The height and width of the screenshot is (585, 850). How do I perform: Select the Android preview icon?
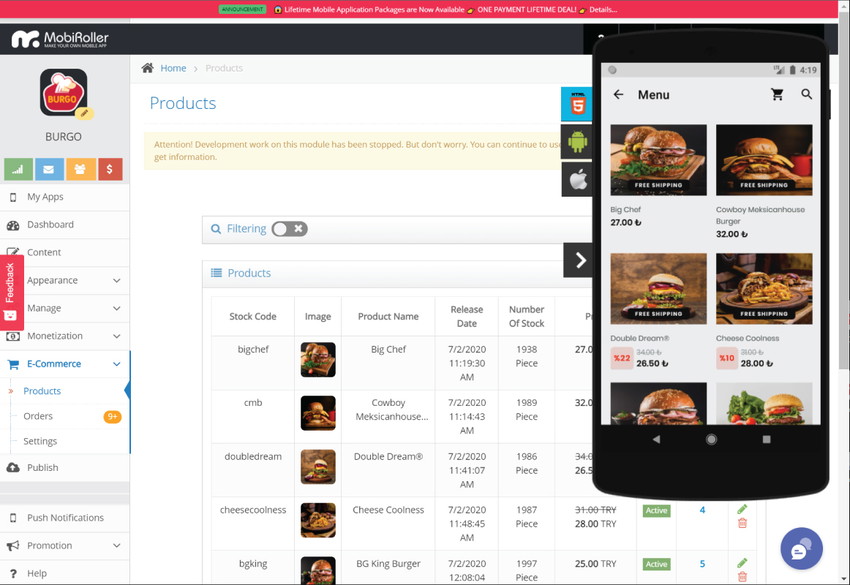[577, 142]
